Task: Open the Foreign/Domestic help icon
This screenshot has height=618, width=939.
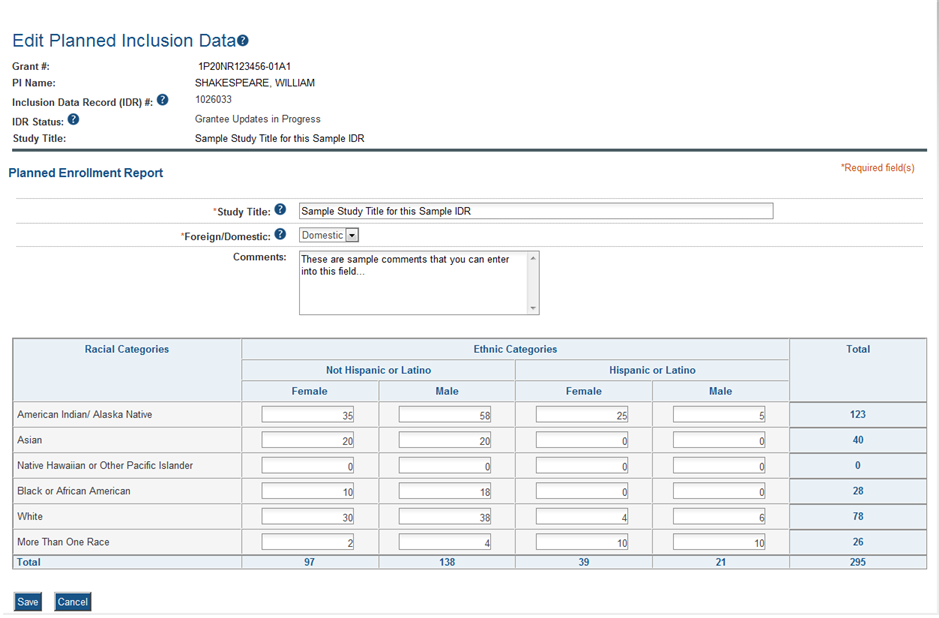Action: pos(280,234)
